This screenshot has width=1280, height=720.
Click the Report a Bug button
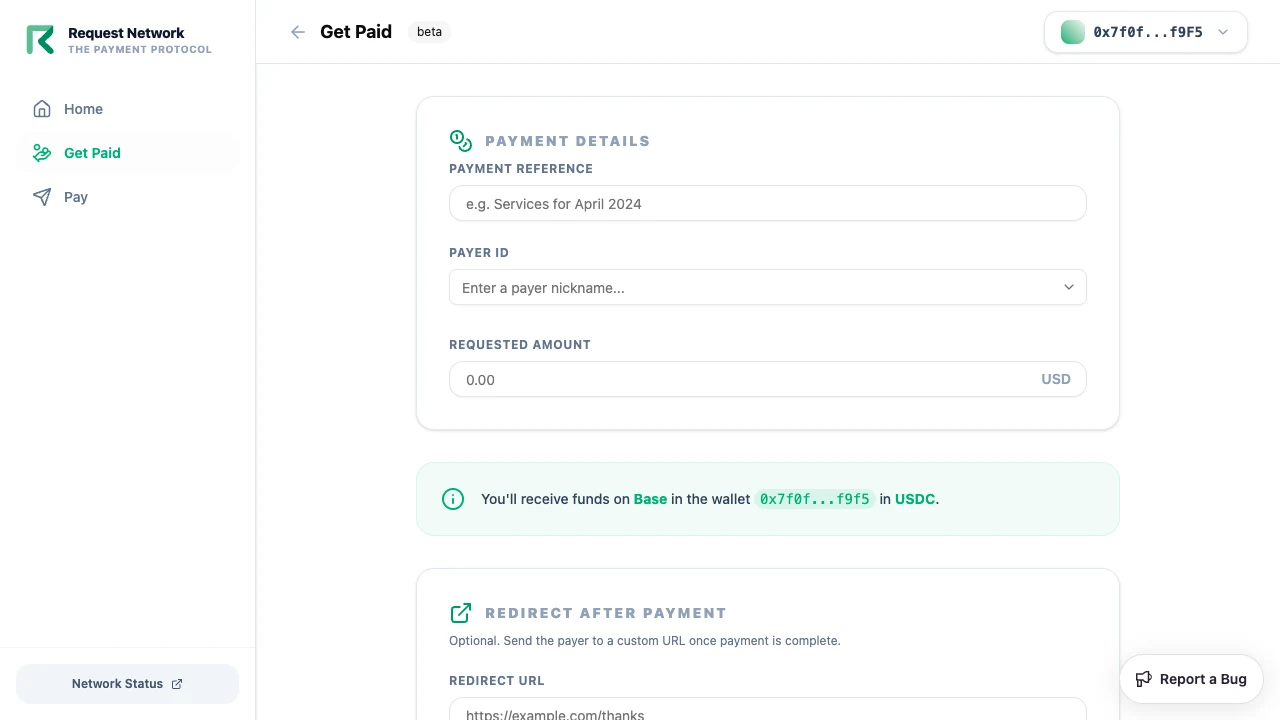[x=1191, y=679]
